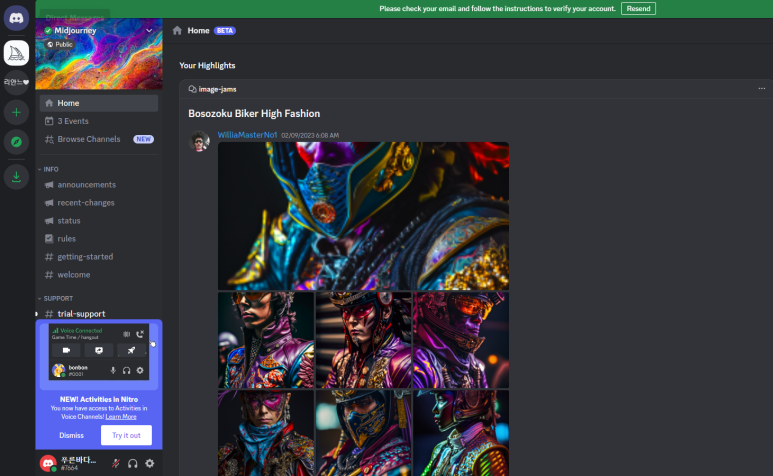Open the getting-started channel
773x476 pixels.
click(x=99, y=257)
